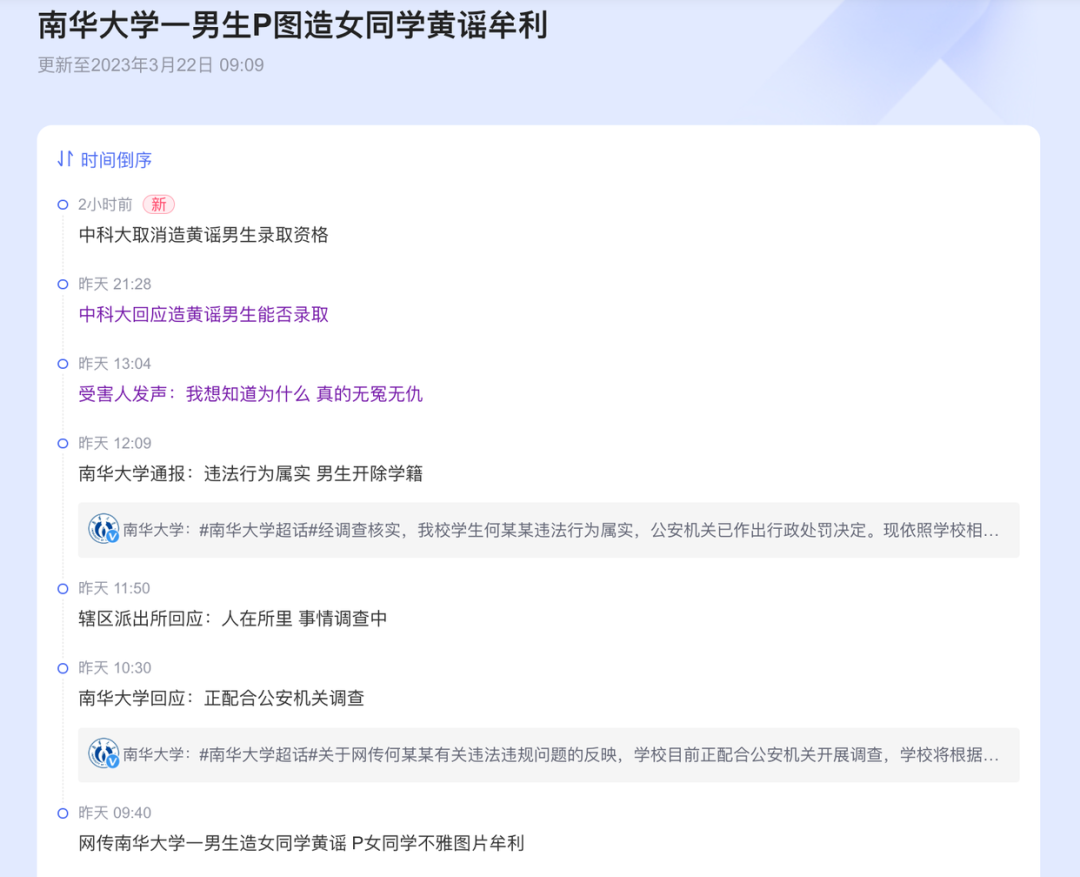1080x877 pixels.
Task: Click the 更新至2023年3月22日 09:09 timestamp
Action: coord(151,65)
